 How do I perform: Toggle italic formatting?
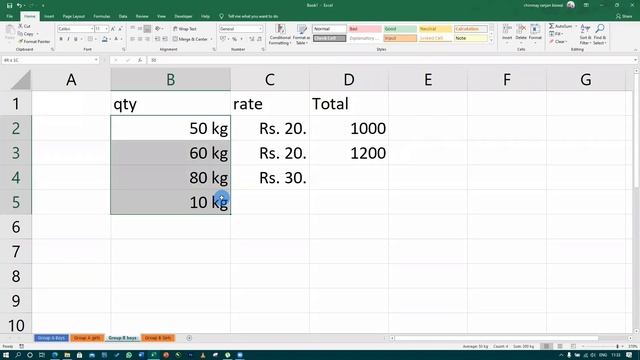[68, 39]
